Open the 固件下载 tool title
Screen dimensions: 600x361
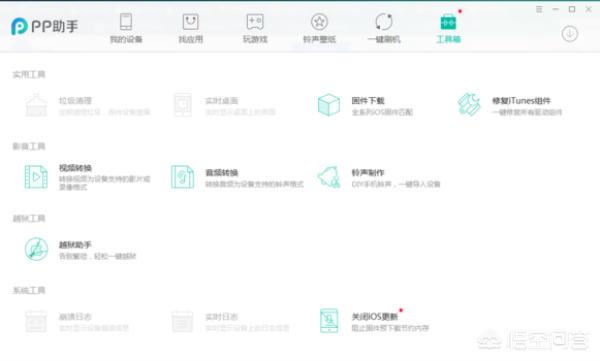click(x=368, y=101)
